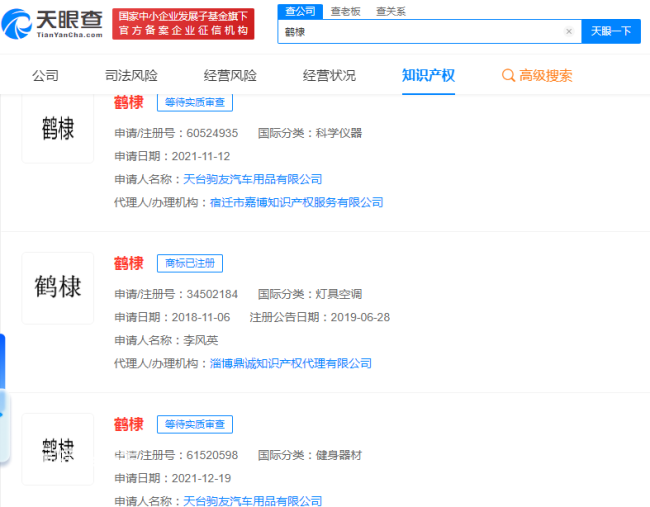The height and width of the screenshot is (507, 650).
Task: Focus the search field containing 鹤棣
Action: 421,32
